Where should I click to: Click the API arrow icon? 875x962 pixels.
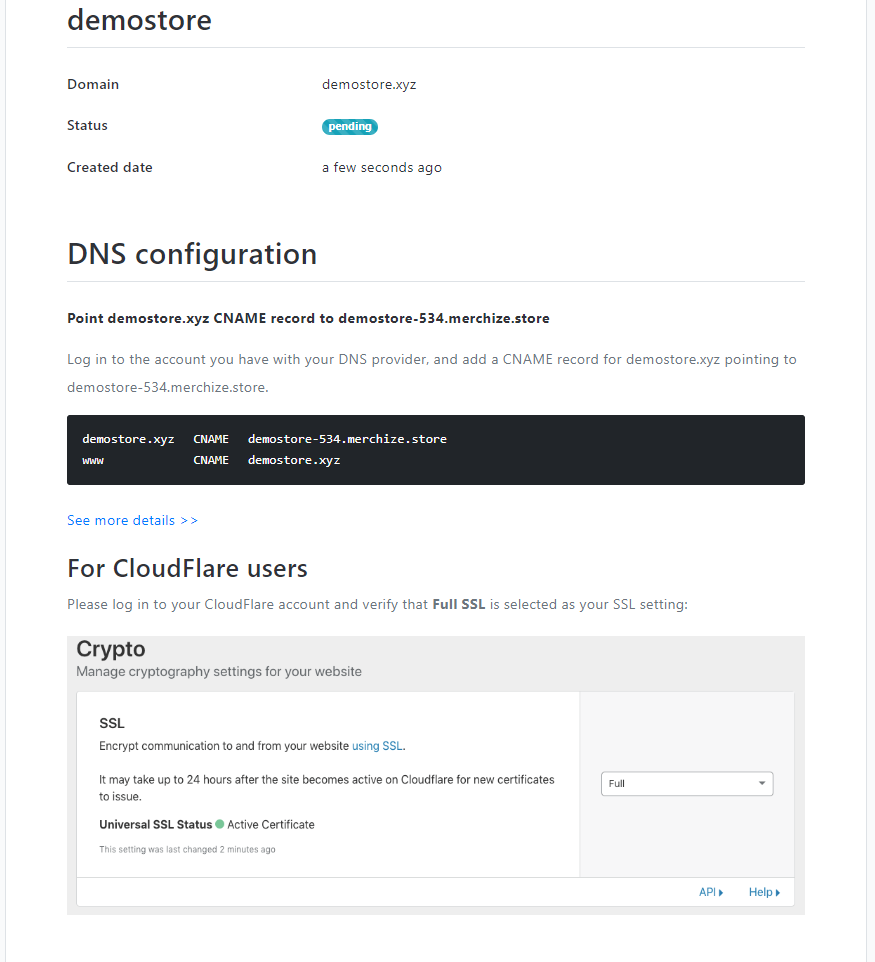pos(721,893)
